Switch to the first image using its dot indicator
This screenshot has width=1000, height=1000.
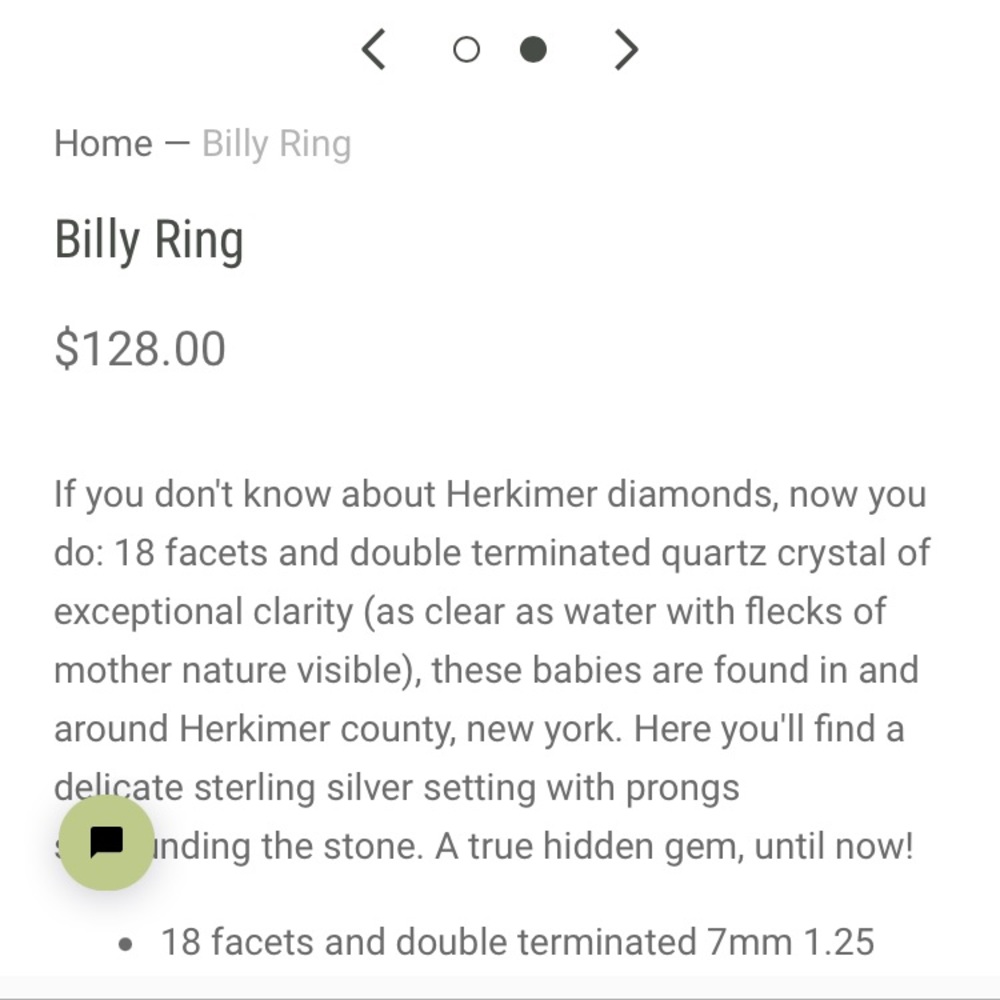point(466,48)
